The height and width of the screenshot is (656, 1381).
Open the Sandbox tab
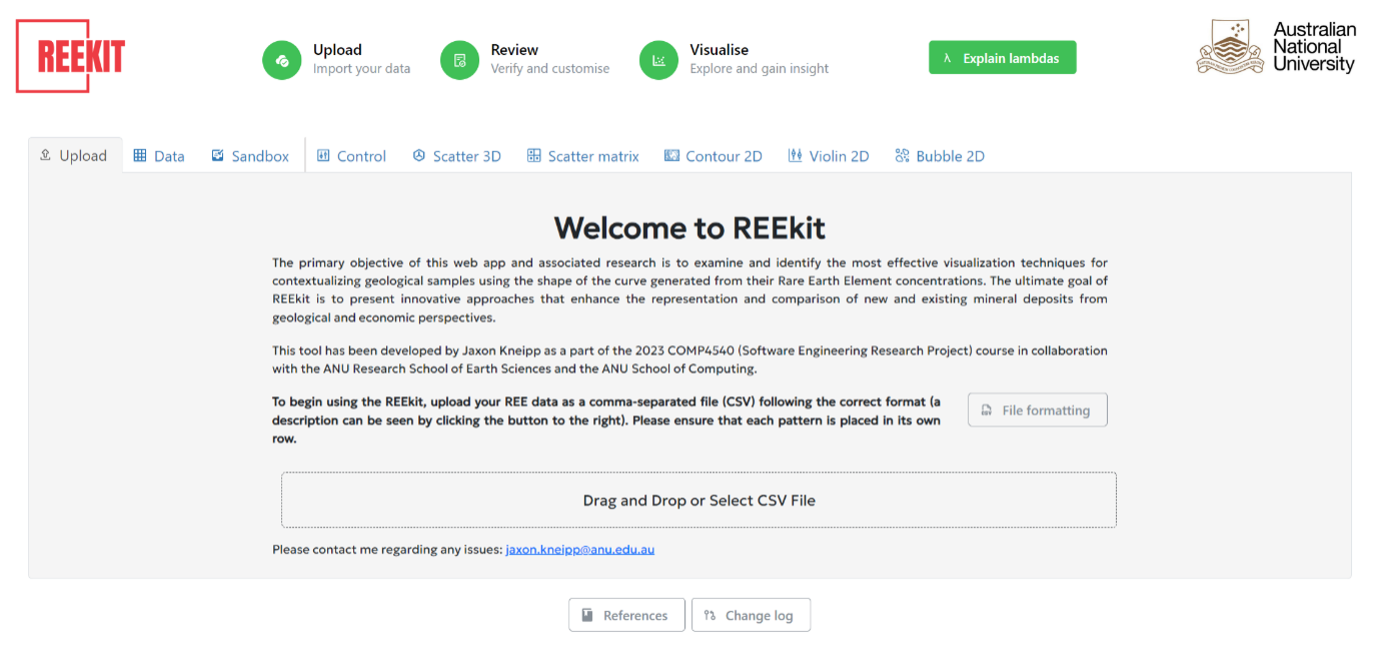coord(250,156)
